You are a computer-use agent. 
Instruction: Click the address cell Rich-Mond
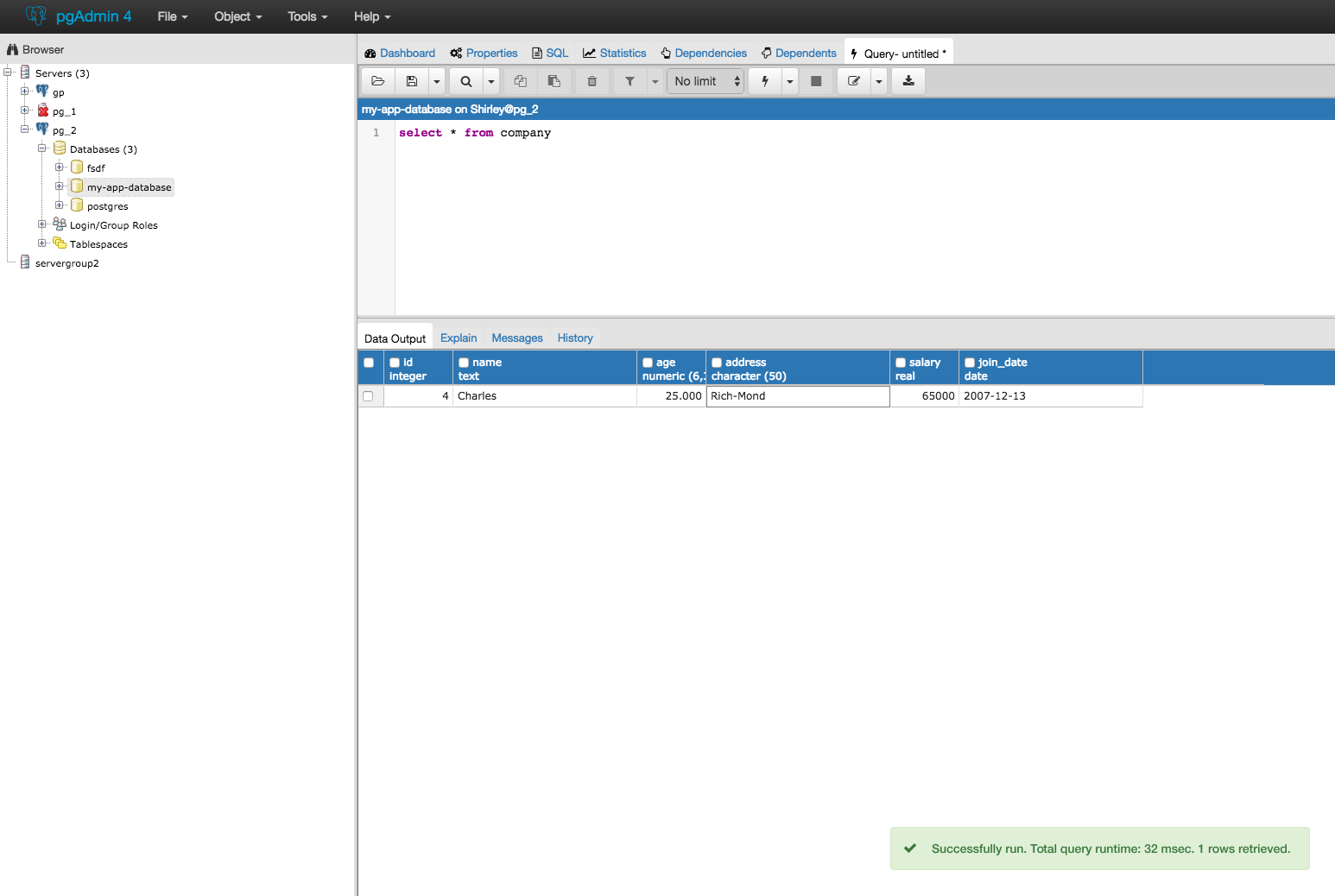(x=798, y=396)
